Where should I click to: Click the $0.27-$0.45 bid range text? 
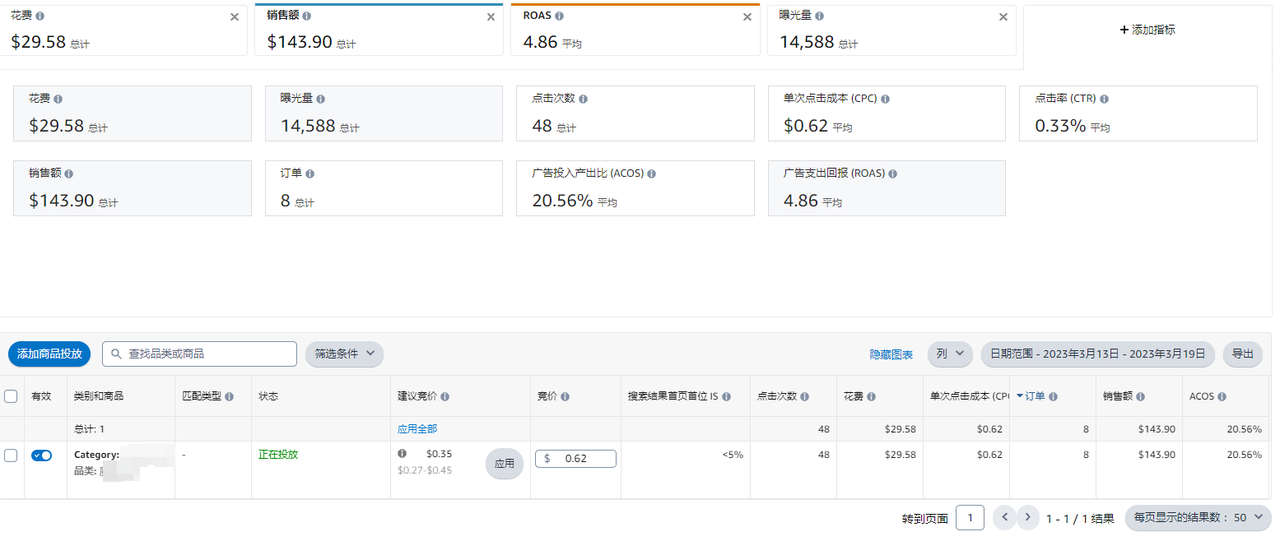point(424,470)
